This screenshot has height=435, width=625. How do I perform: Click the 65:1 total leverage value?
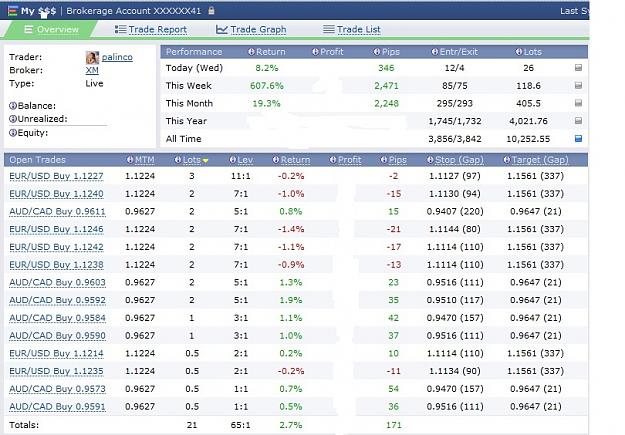pos(241,425)
